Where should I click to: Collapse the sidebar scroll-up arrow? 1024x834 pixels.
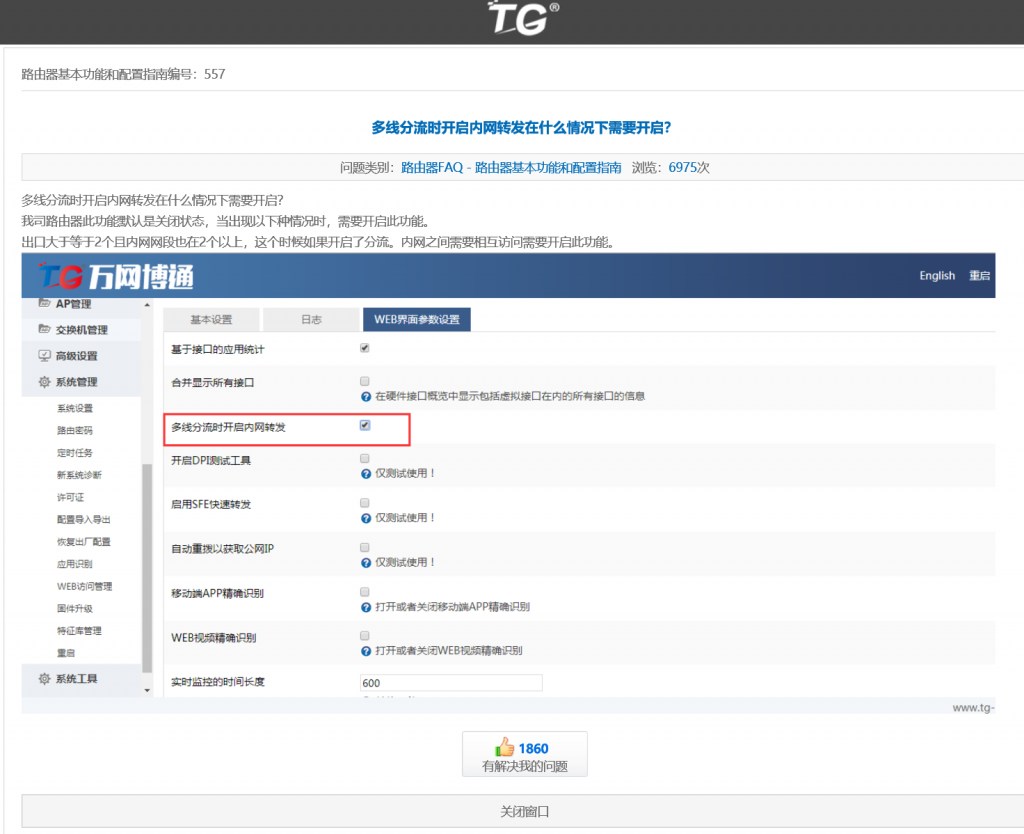tap(148, 305)
